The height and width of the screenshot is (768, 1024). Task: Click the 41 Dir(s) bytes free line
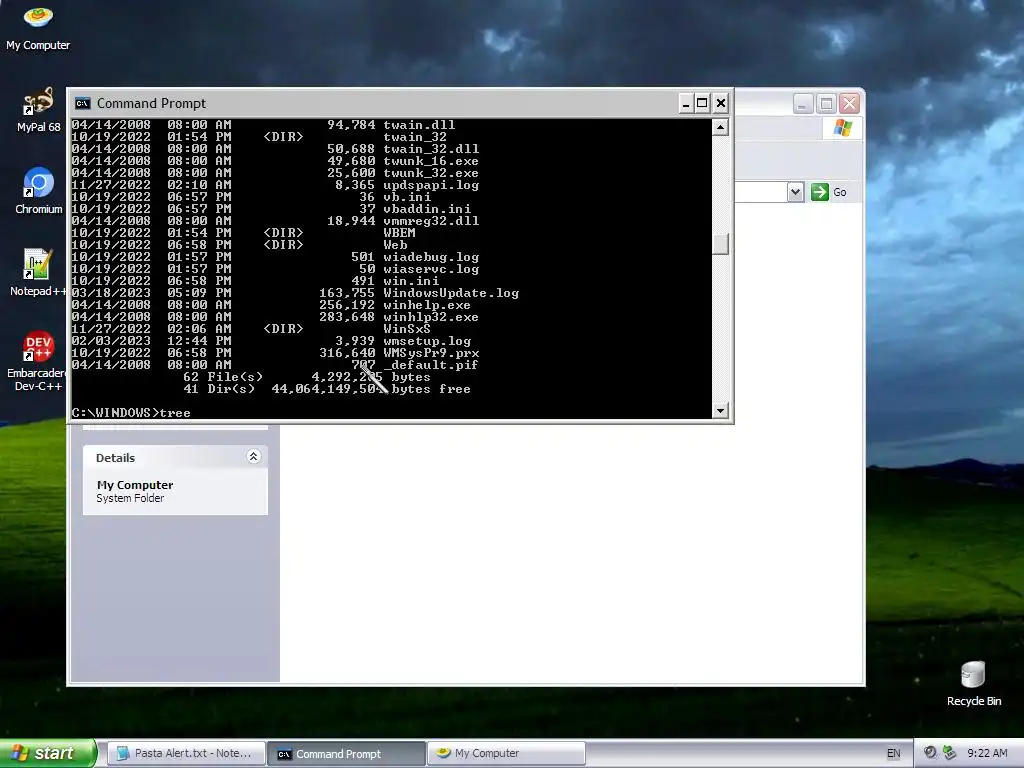click(327, 389)
